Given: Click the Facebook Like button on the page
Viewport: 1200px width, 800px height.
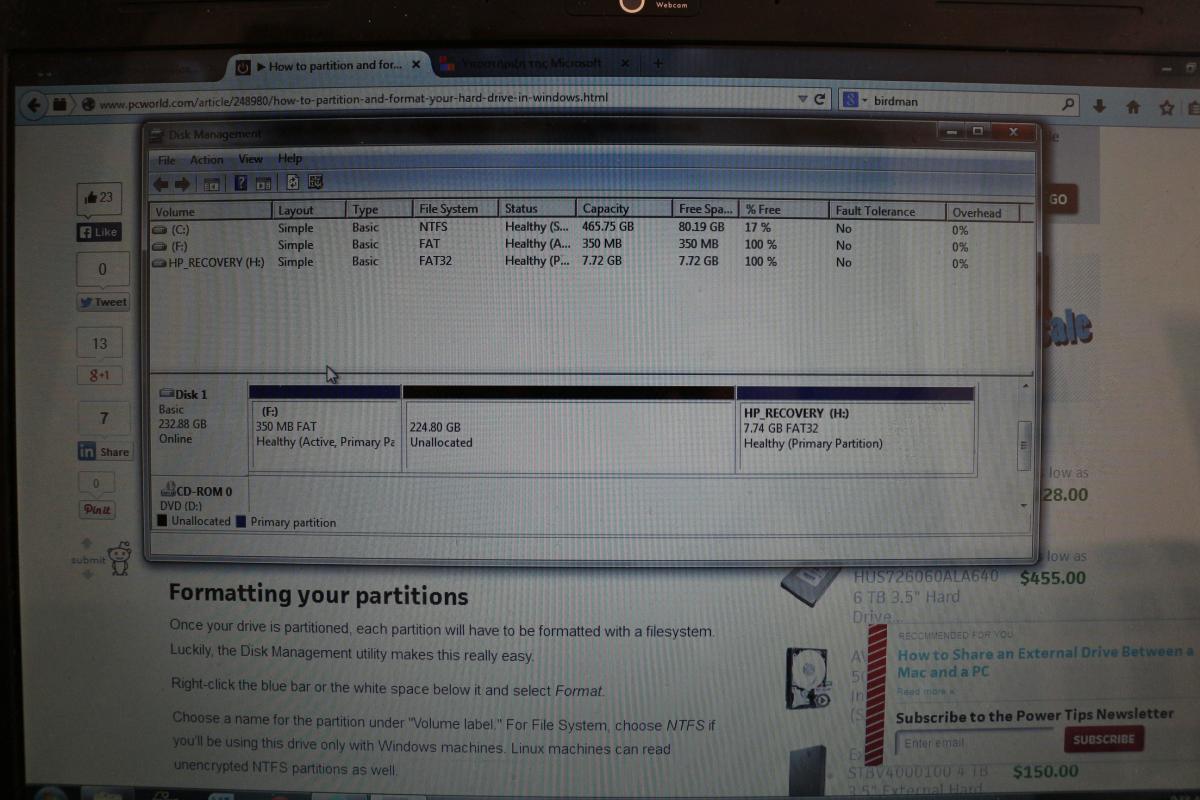Looking at the screenshot, I should coord(99,232).
